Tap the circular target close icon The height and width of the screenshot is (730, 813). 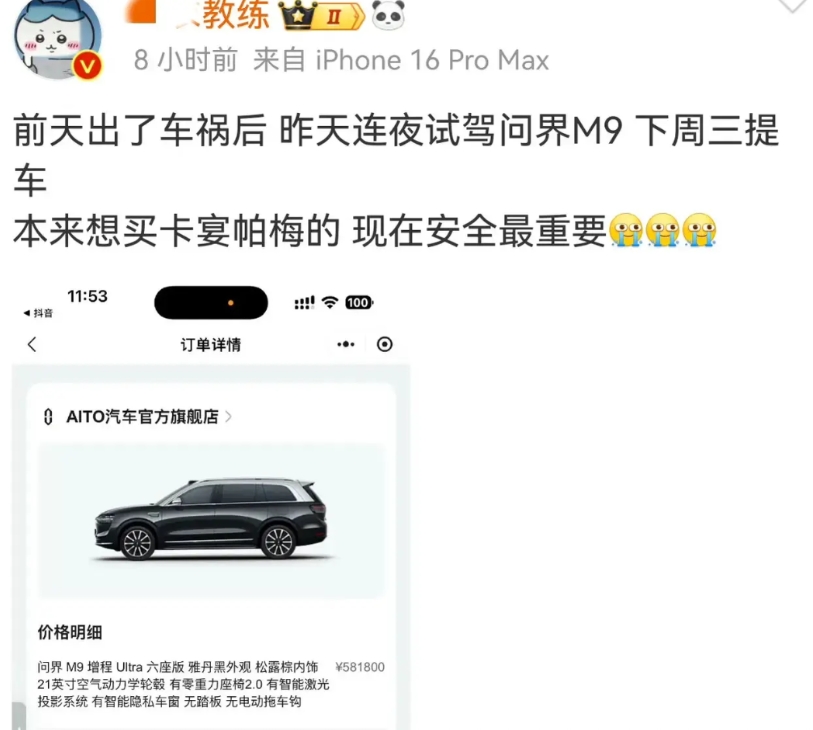pos(385,344)
